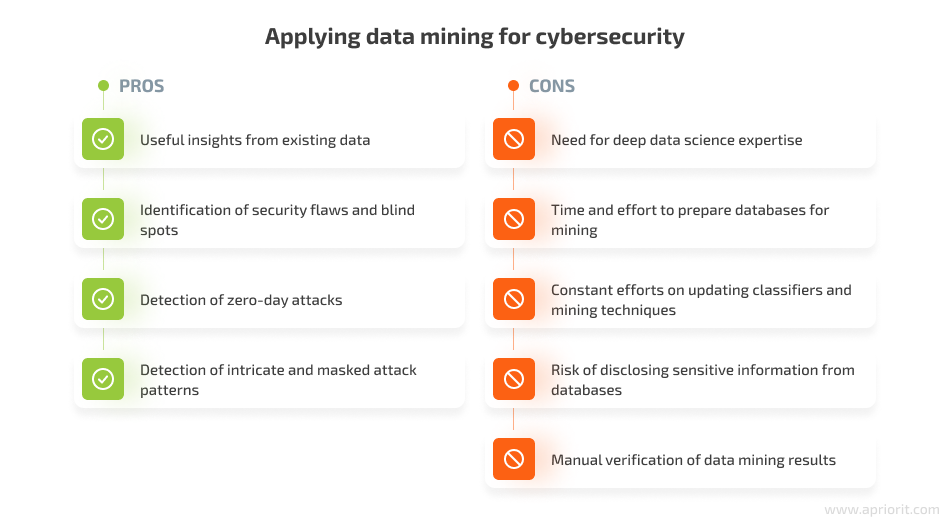This screenshot has width=950, height=528.
Task: Click 'Risk of disclosing sensitive information from databases' text
Action: click(703, 379)
